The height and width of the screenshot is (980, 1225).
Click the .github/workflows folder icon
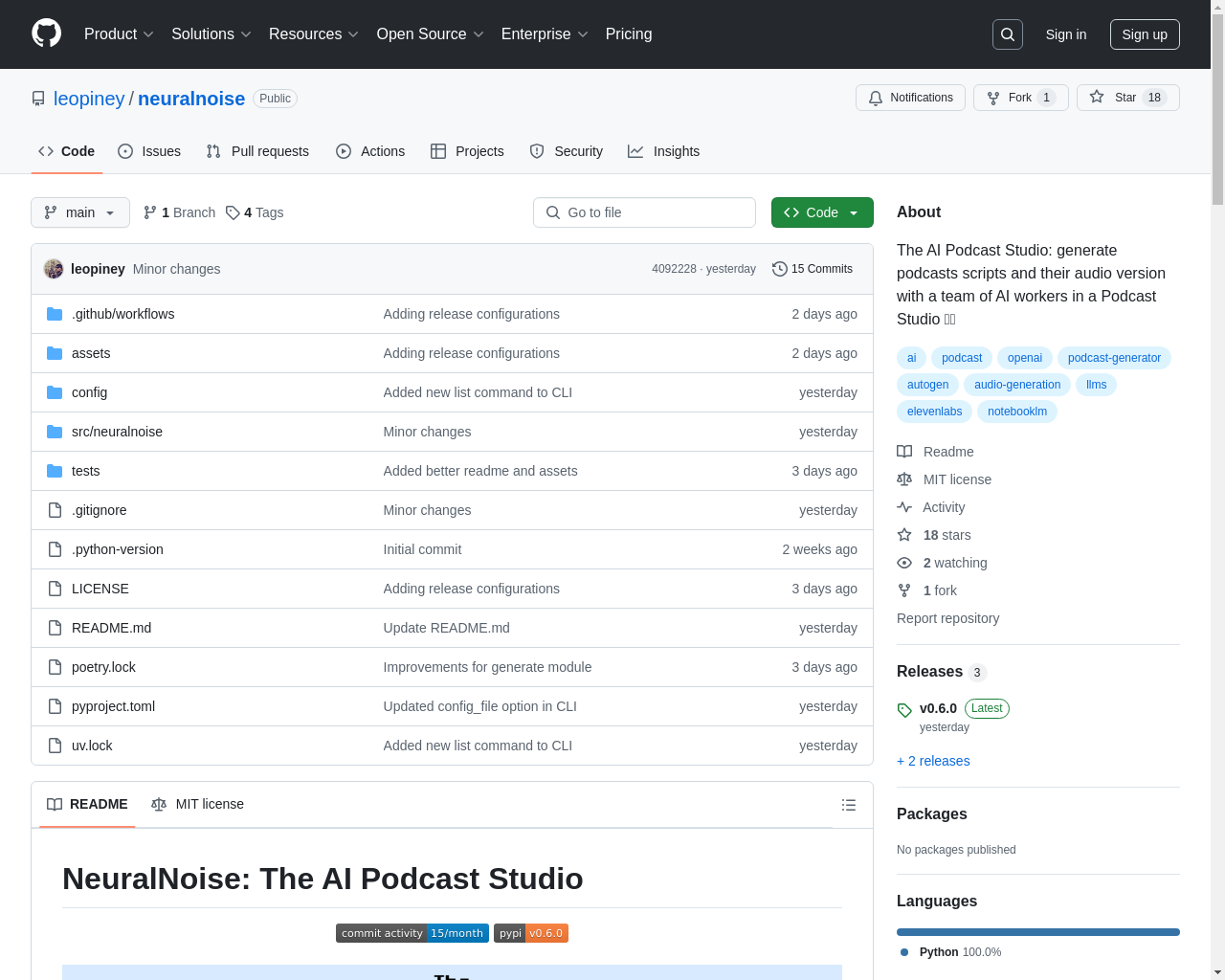(x=55, y=314)
